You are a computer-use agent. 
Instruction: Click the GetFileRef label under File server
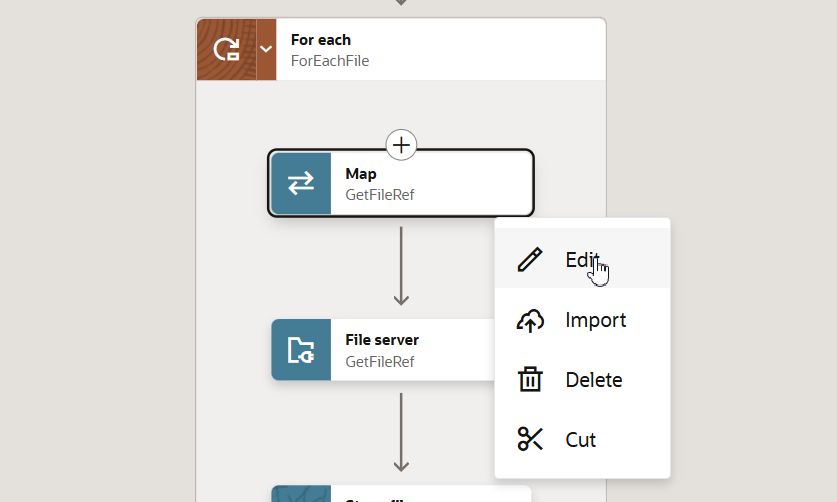coord(380,362)
